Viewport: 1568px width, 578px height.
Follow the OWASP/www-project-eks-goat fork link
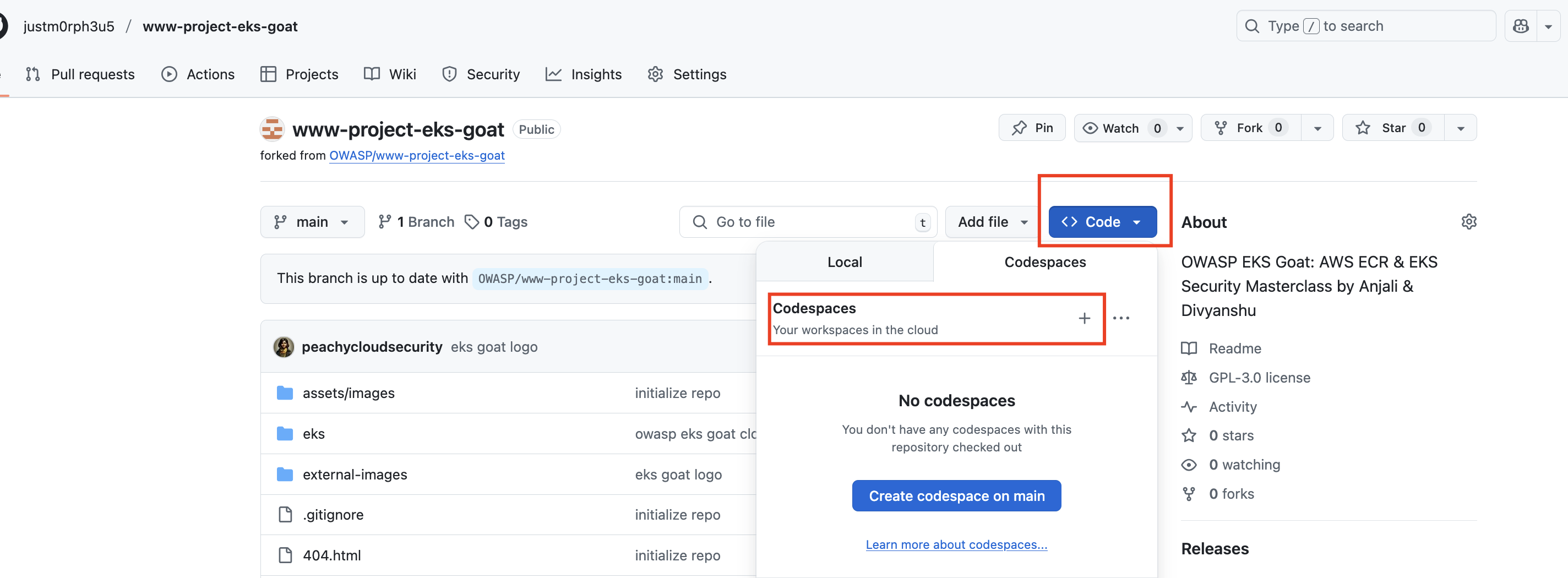416,155
